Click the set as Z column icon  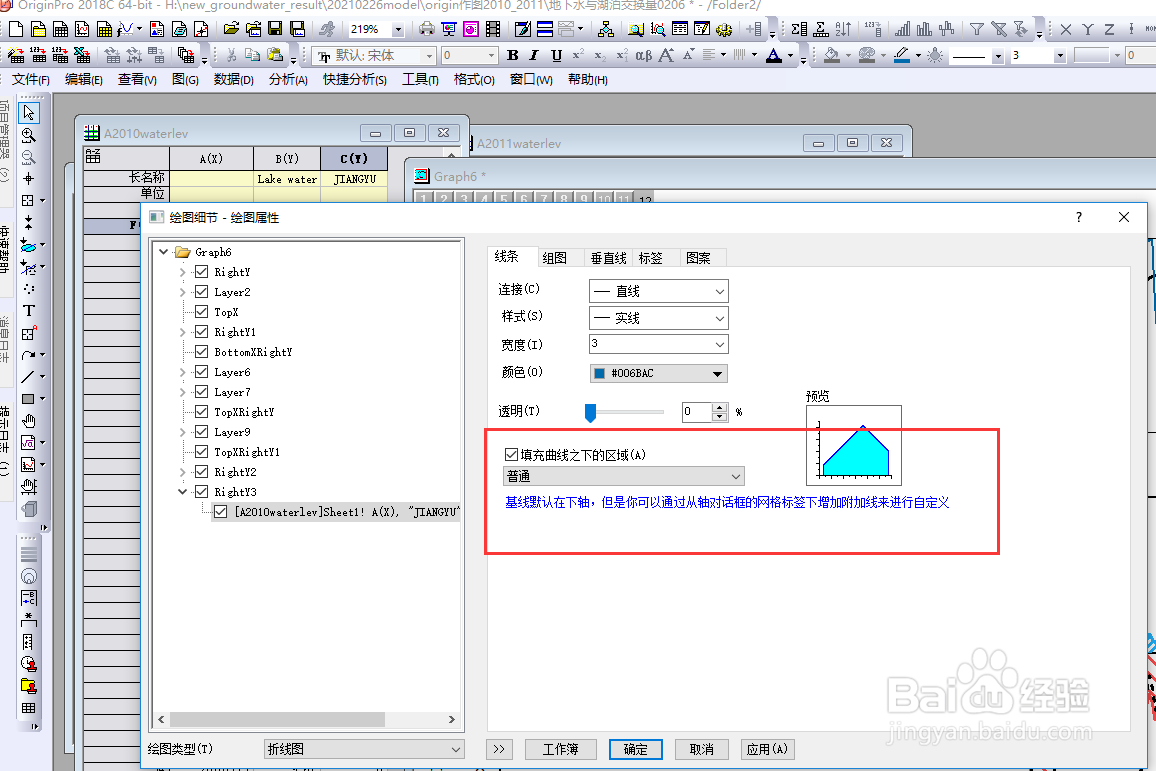click(x=1109, y=29)
